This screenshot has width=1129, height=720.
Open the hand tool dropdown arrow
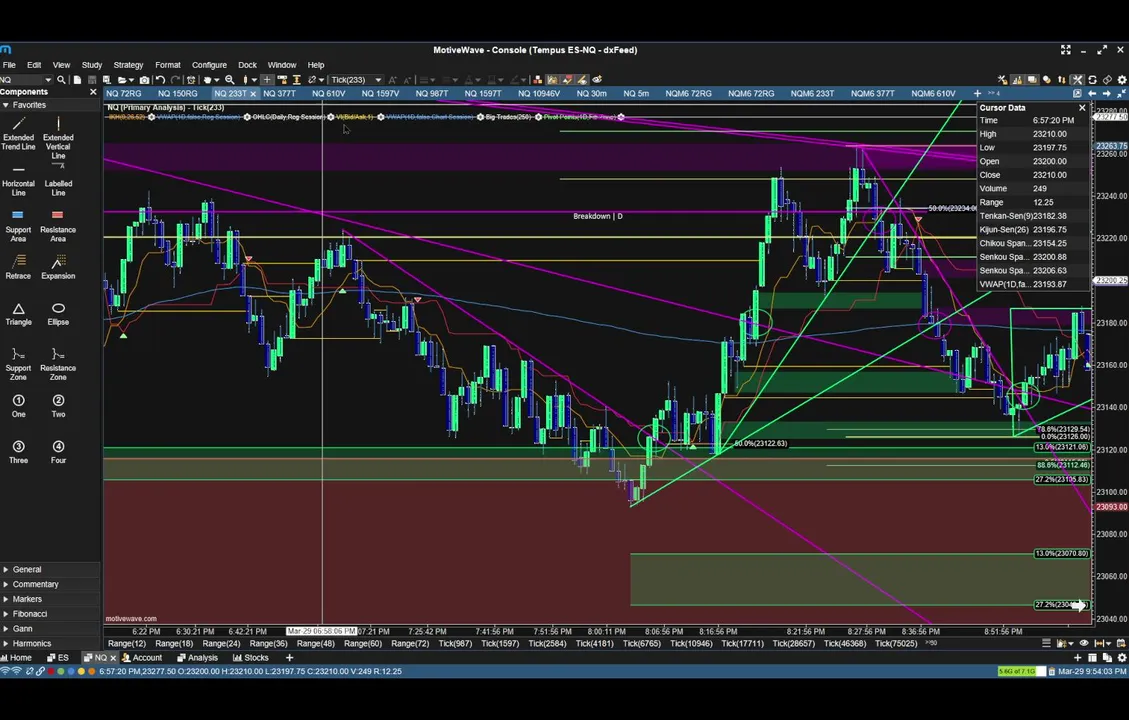click(216, 80)
